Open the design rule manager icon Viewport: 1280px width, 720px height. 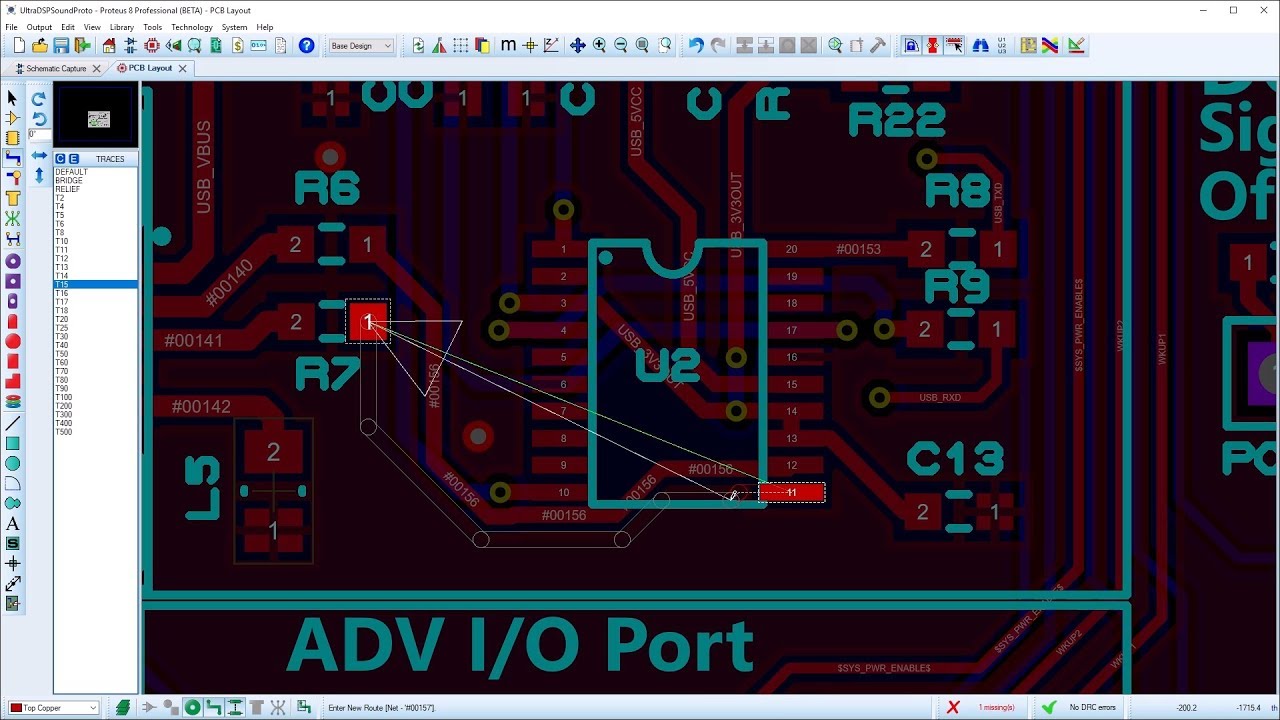(1028, 46)
